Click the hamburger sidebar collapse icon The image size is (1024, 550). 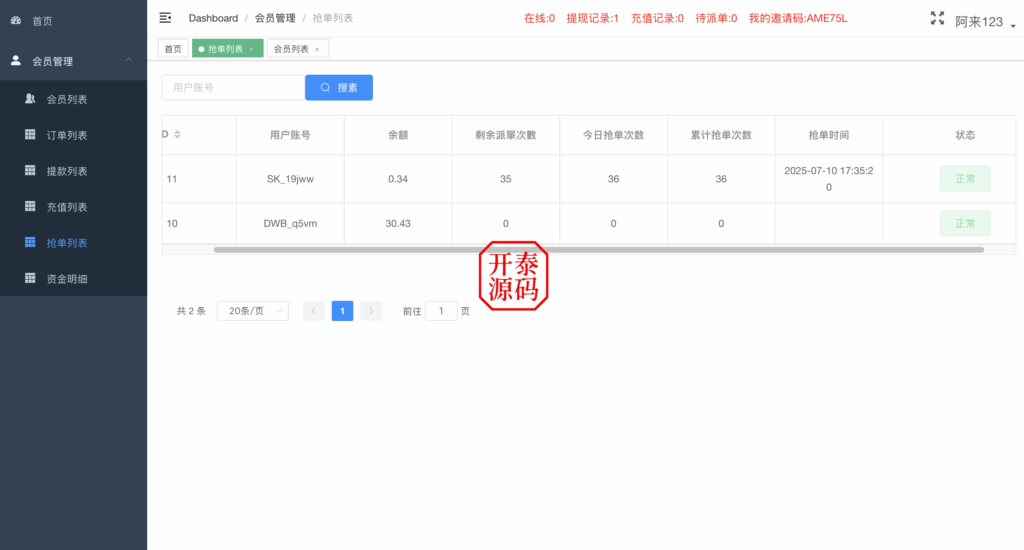point(165,18)
